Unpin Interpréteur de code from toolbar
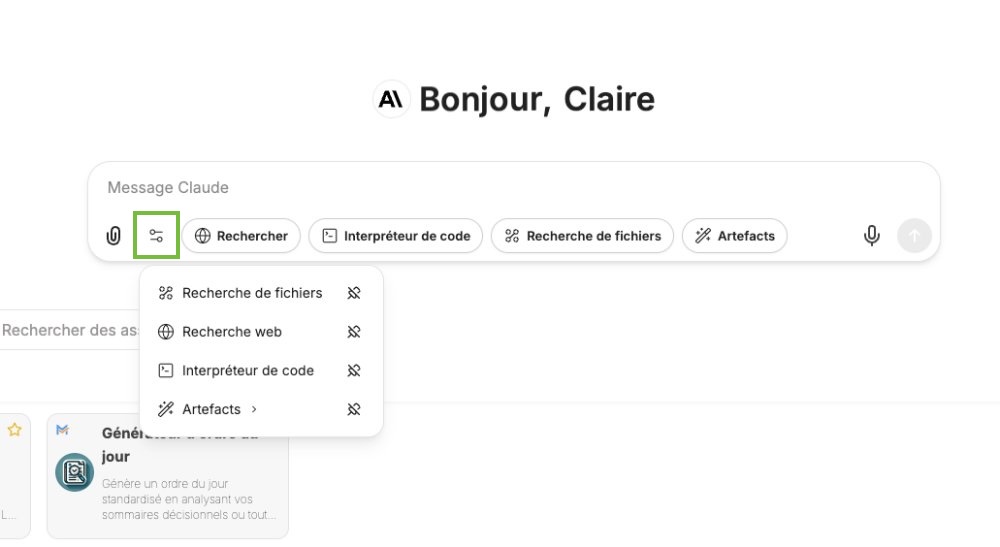Screen dimensions: 1000x547 point(353,370)
